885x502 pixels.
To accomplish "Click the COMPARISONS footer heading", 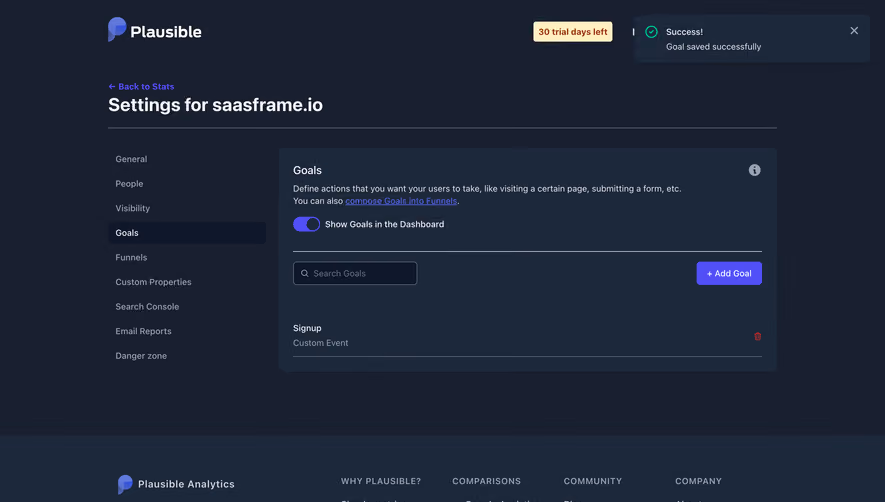I will [x=487, y=481].
